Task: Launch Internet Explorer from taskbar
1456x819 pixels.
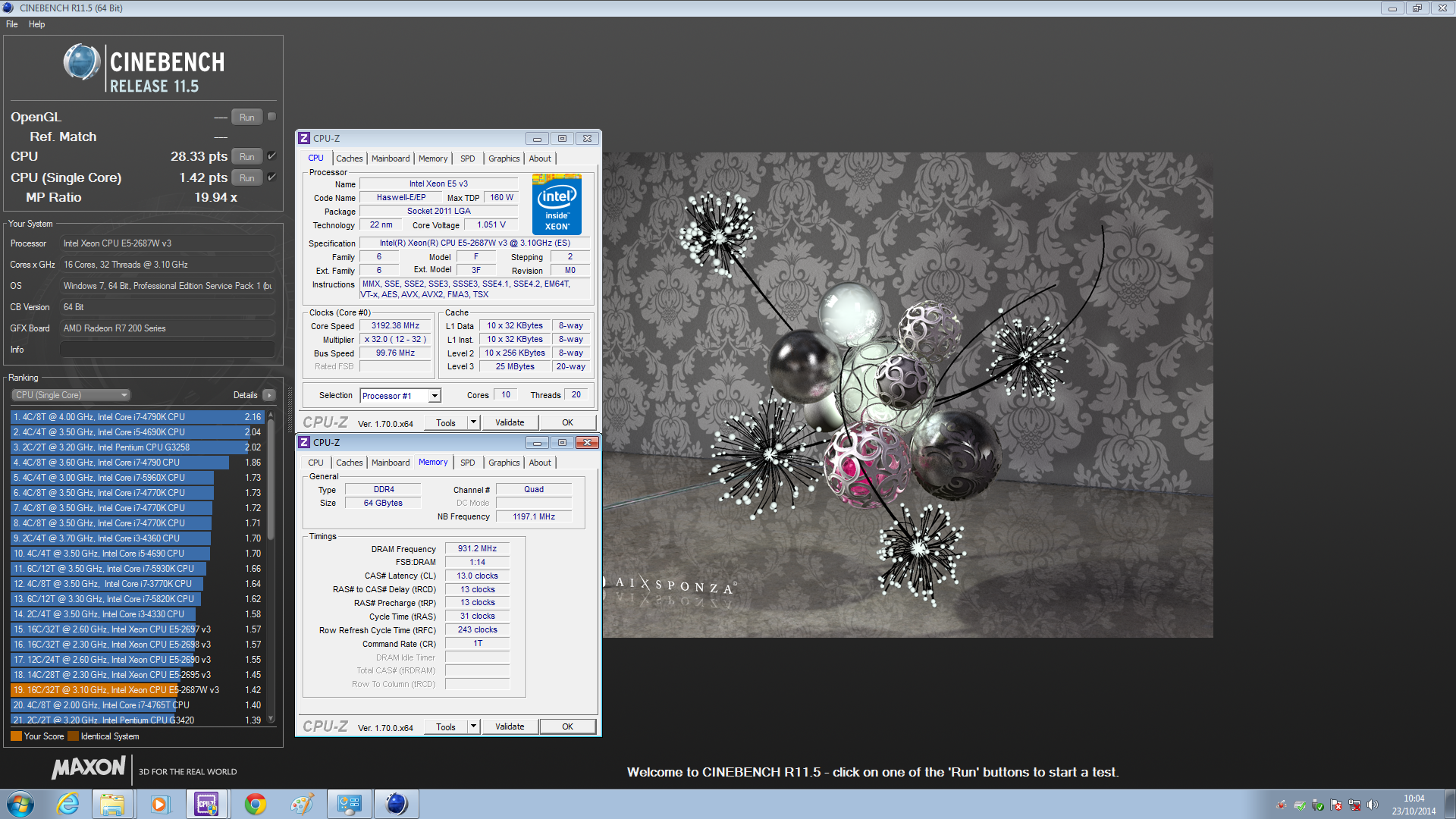Action: coord(68,804)
